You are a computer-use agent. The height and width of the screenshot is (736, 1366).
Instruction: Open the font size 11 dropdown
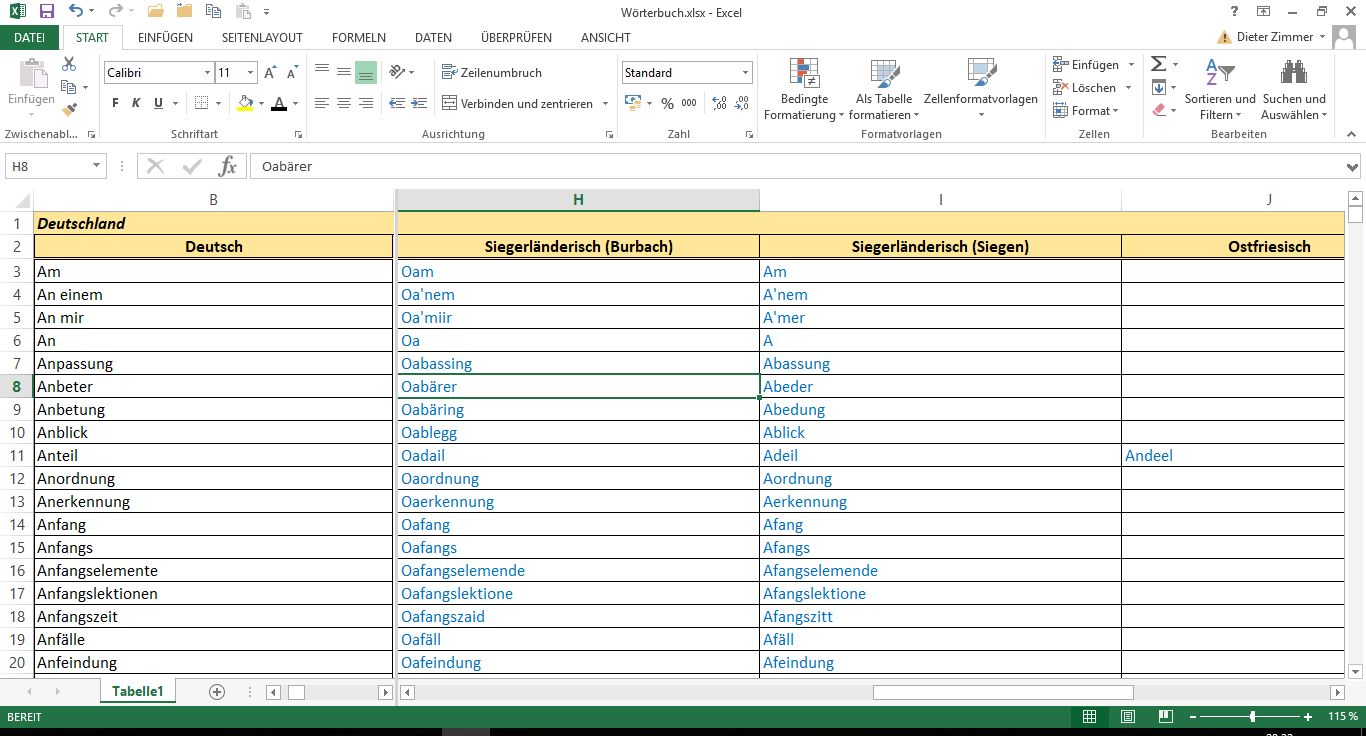tap(251, 73)
